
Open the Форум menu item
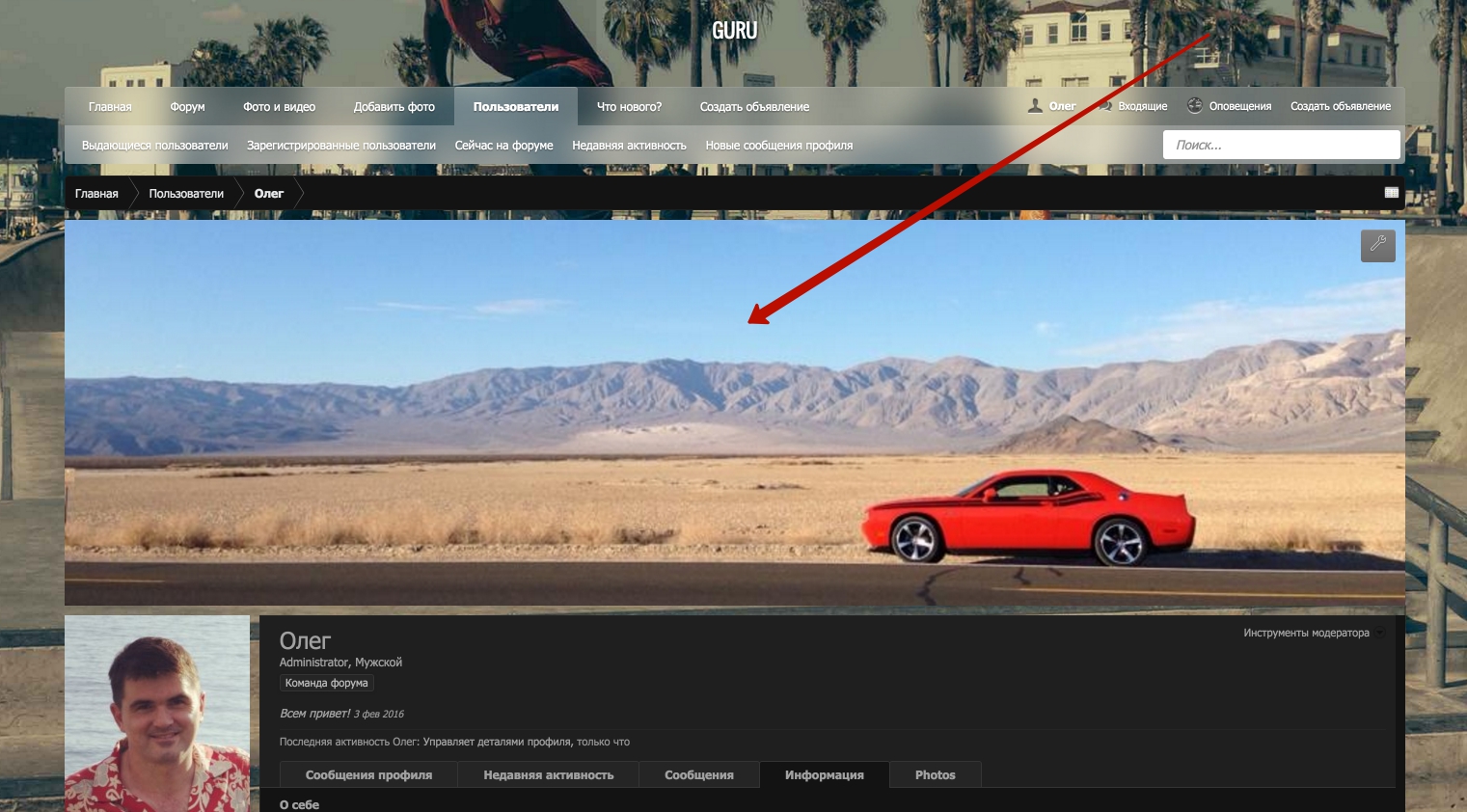pos(187,107)
